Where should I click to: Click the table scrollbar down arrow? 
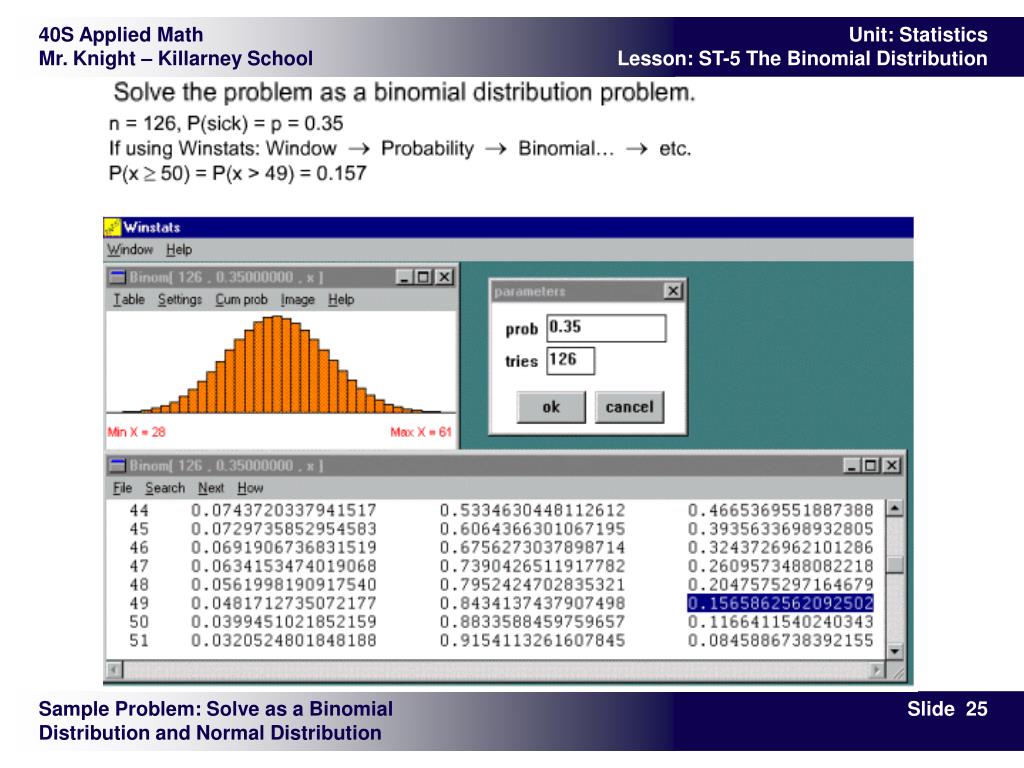click(895, 651)
